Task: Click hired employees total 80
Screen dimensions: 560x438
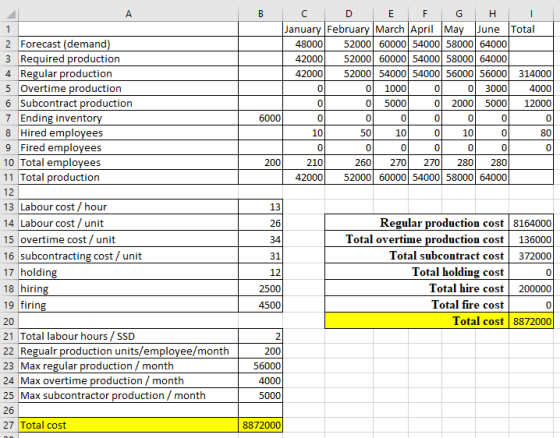Action: (531, 133)
